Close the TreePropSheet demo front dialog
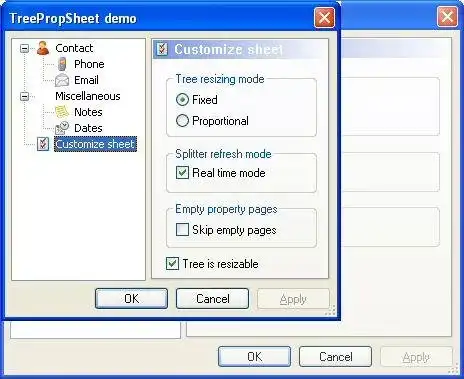 [x=324, y=18]
